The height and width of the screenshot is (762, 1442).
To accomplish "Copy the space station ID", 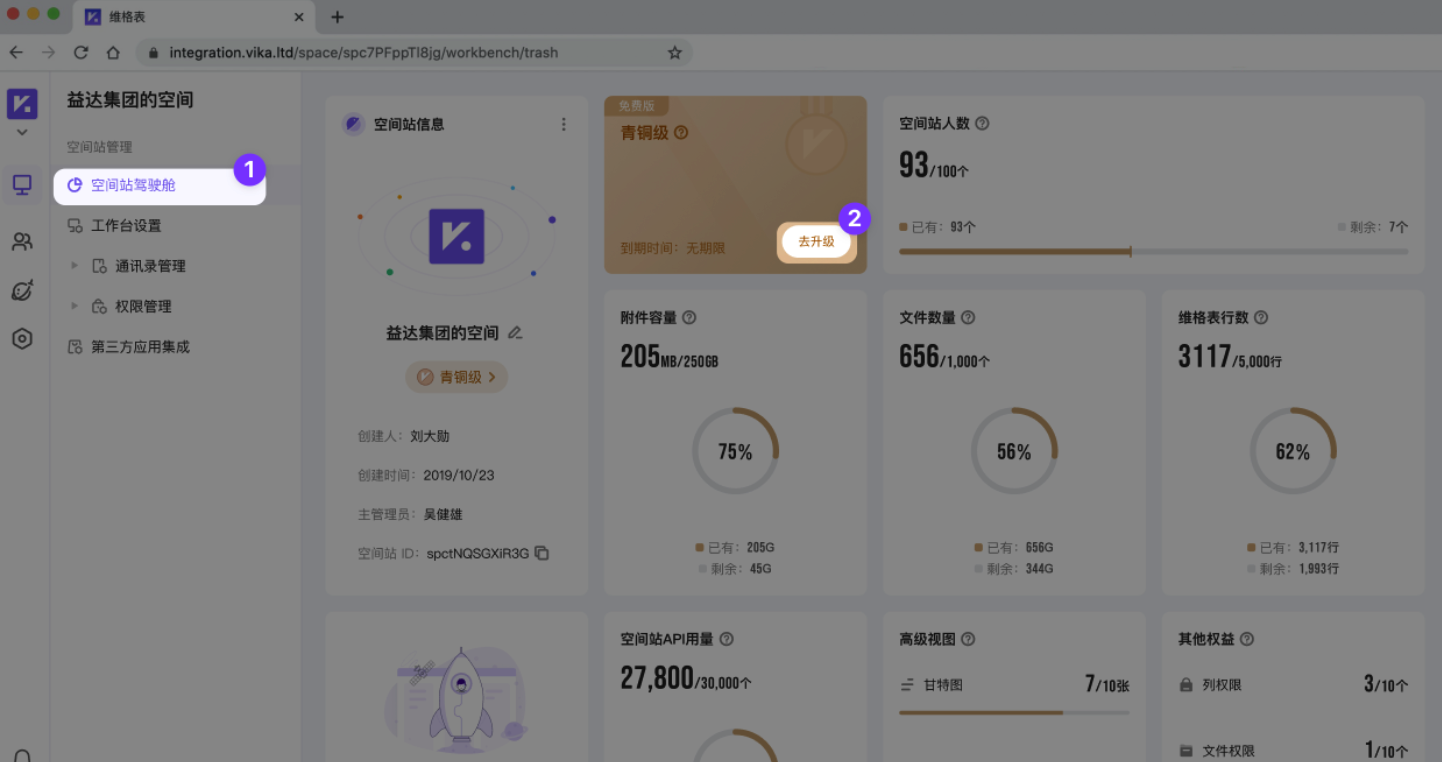I will [542, 553].
